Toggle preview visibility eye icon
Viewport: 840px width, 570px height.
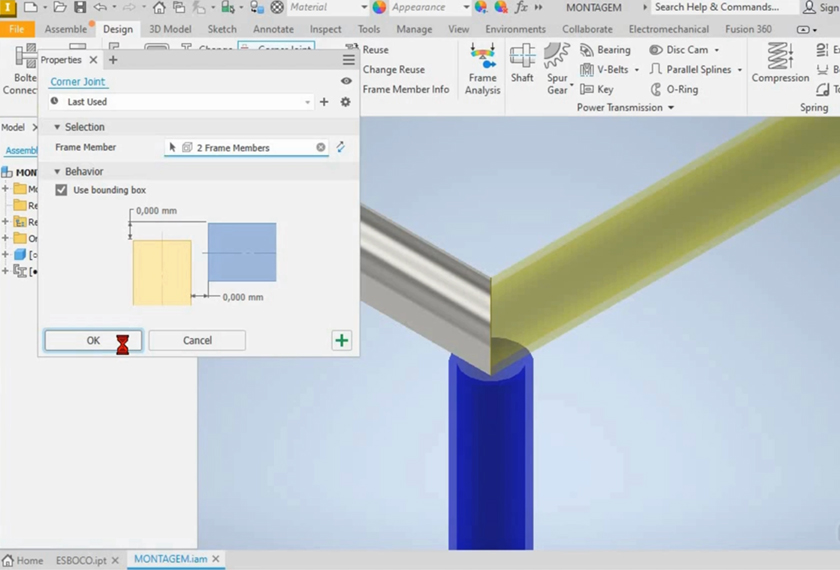click(346, 82)
